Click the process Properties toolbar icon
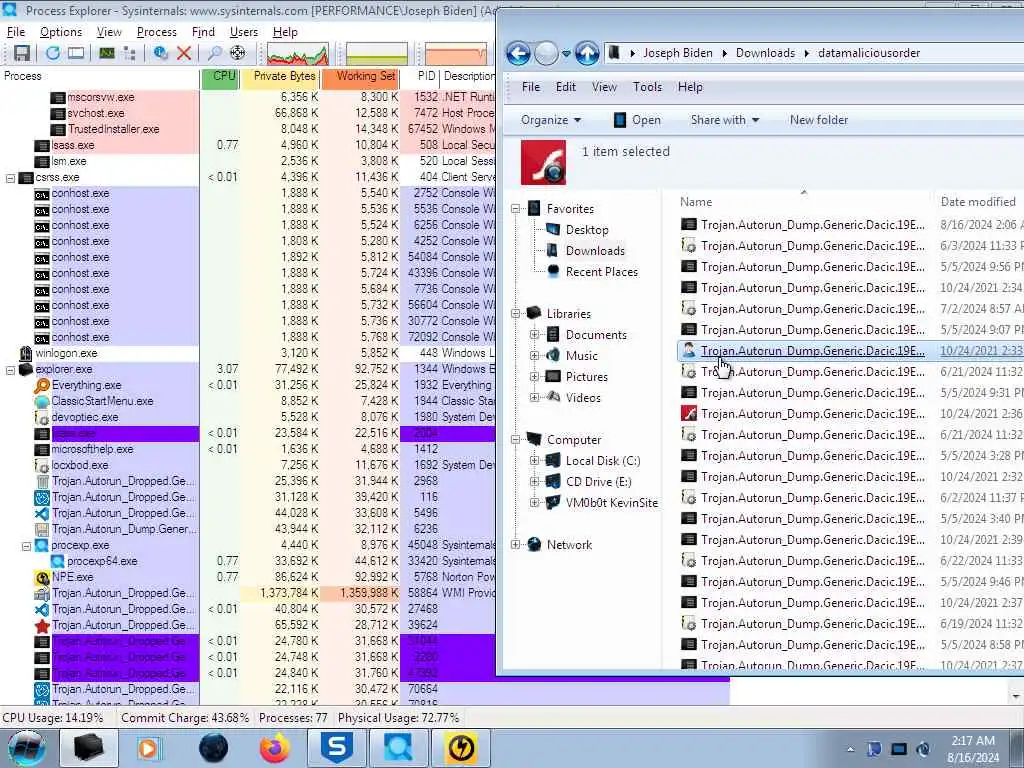Image resolution: width=1024 pixels, height=768 pixels. coord(160,54)
